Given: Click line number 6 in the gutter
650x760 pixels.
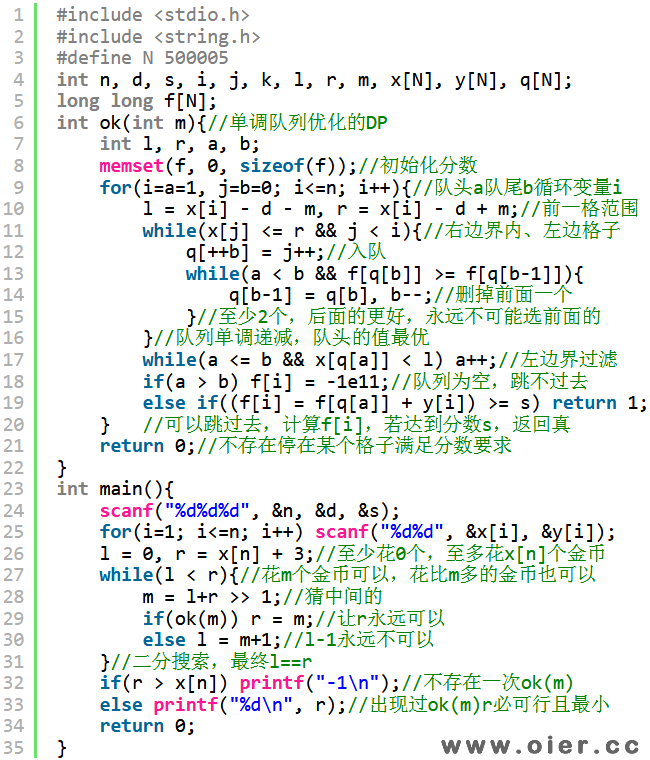Looking at the screenshot, I should click(18, 122).
